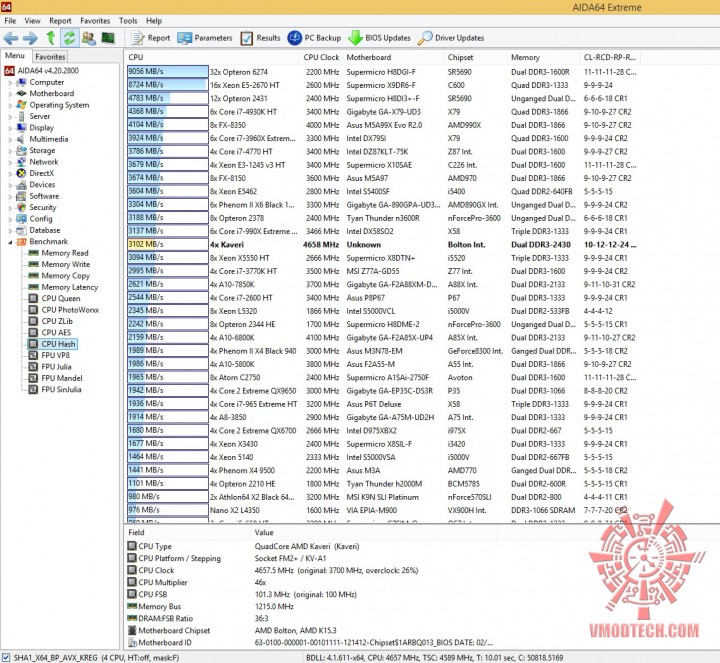Screen dimensions: 720x663
Task: Go back with the blue left arrow
Action: click(11, 38)
